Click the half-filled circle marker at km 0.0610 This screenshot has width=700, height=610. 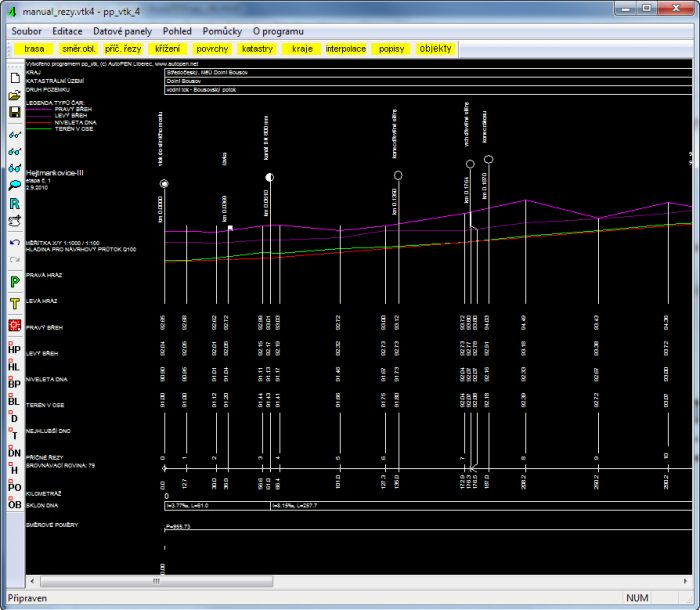pos(270,177)
